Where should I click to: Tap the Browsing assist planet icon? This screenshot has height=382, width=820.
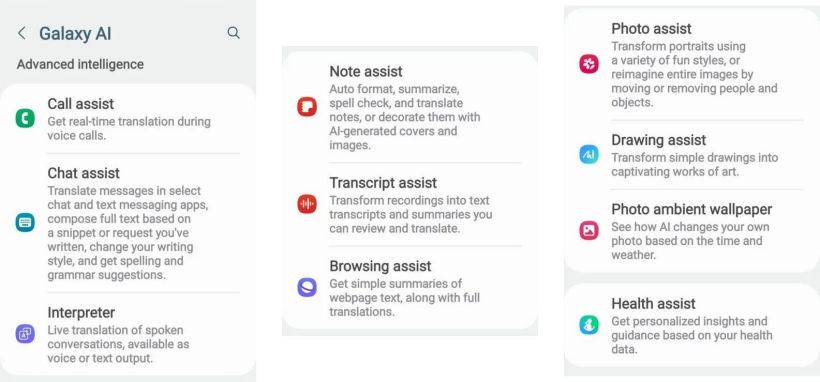coord(307,287)
